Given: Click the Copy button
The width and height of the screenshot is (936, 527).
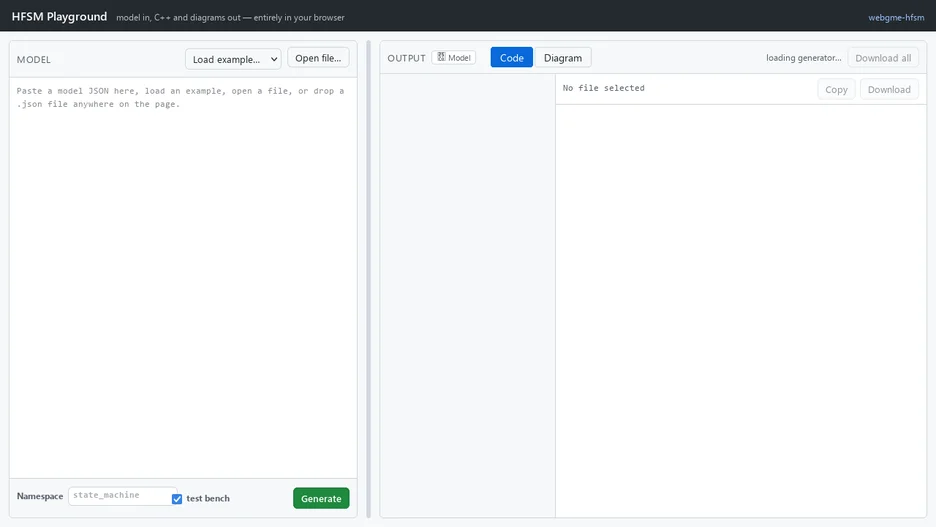Looking at the screenshot, I should click(836, 90).
